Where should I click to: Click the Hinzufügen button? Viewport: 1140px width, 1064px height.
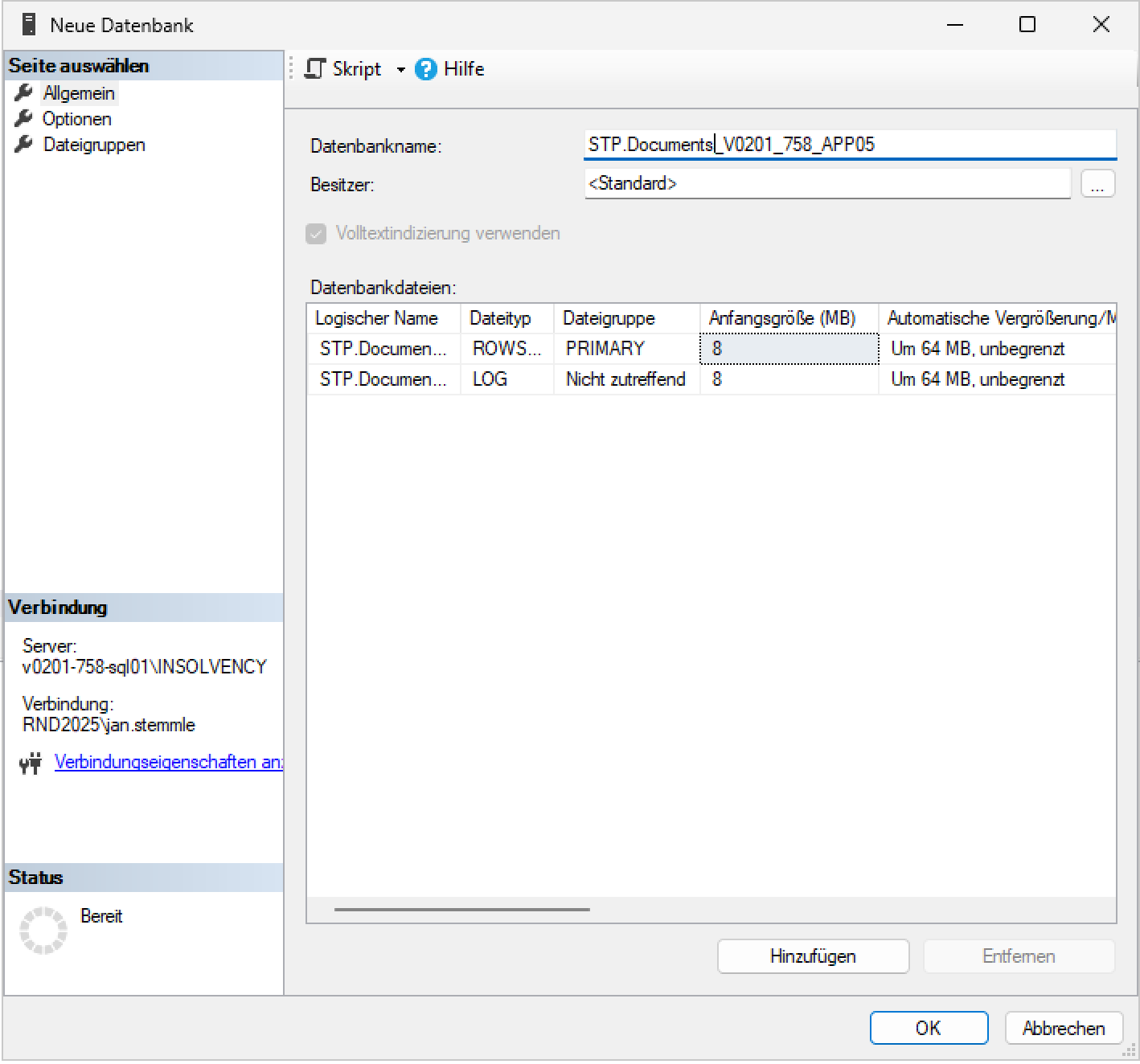tap(813, 956)
